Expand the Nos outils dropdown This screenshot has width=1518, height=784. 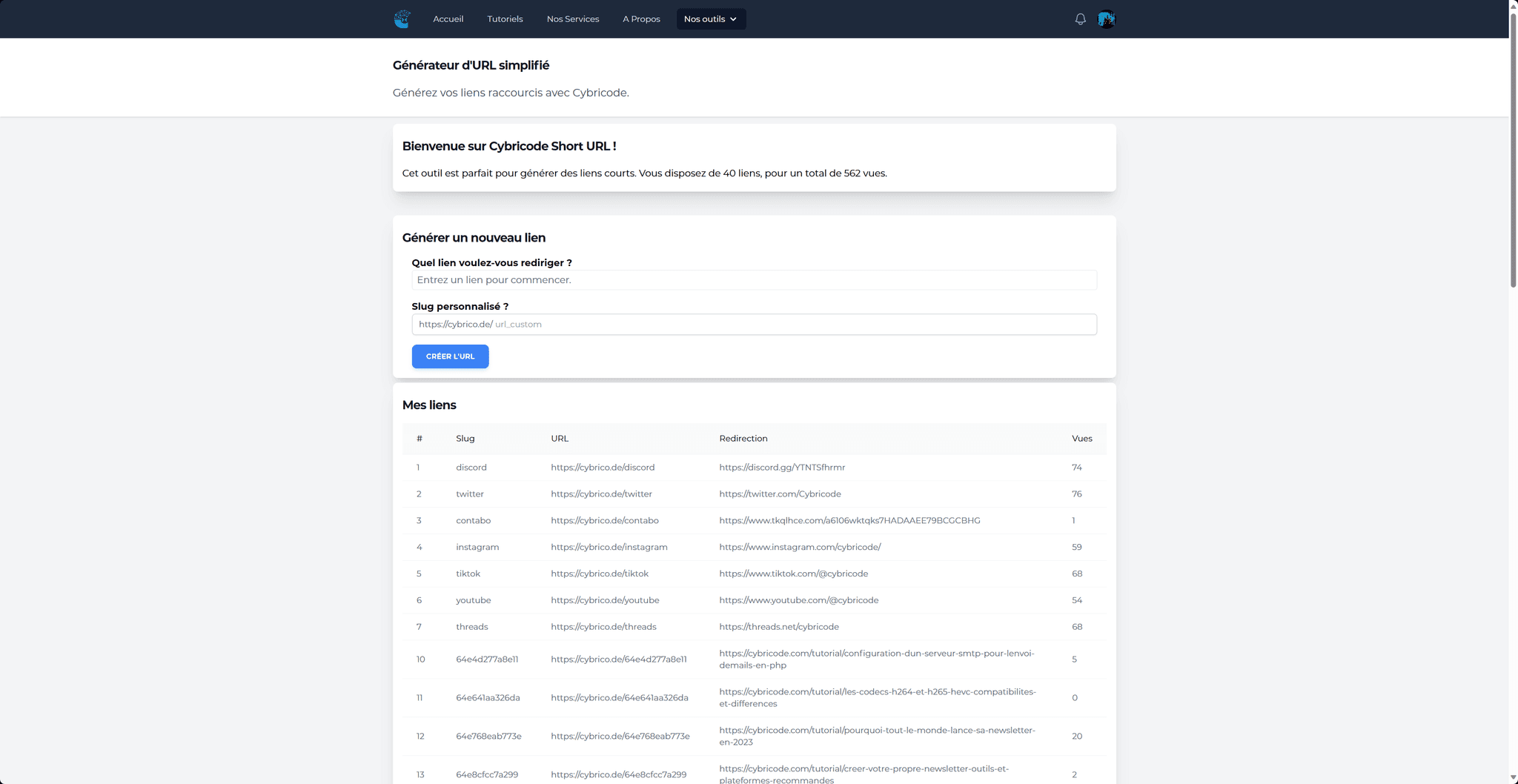pos(711,19)
